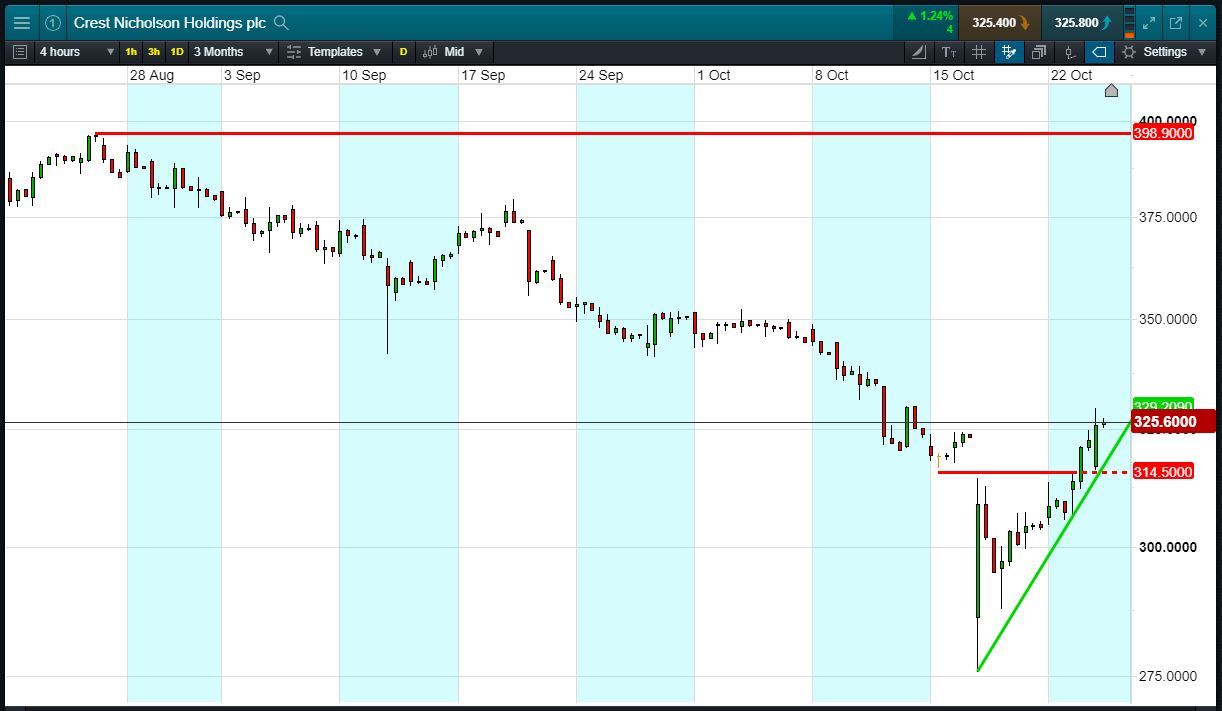Click the circled number one chart indicator
Image resolution: width=1222 pixels, height=711 pixels.
point(53,22)
